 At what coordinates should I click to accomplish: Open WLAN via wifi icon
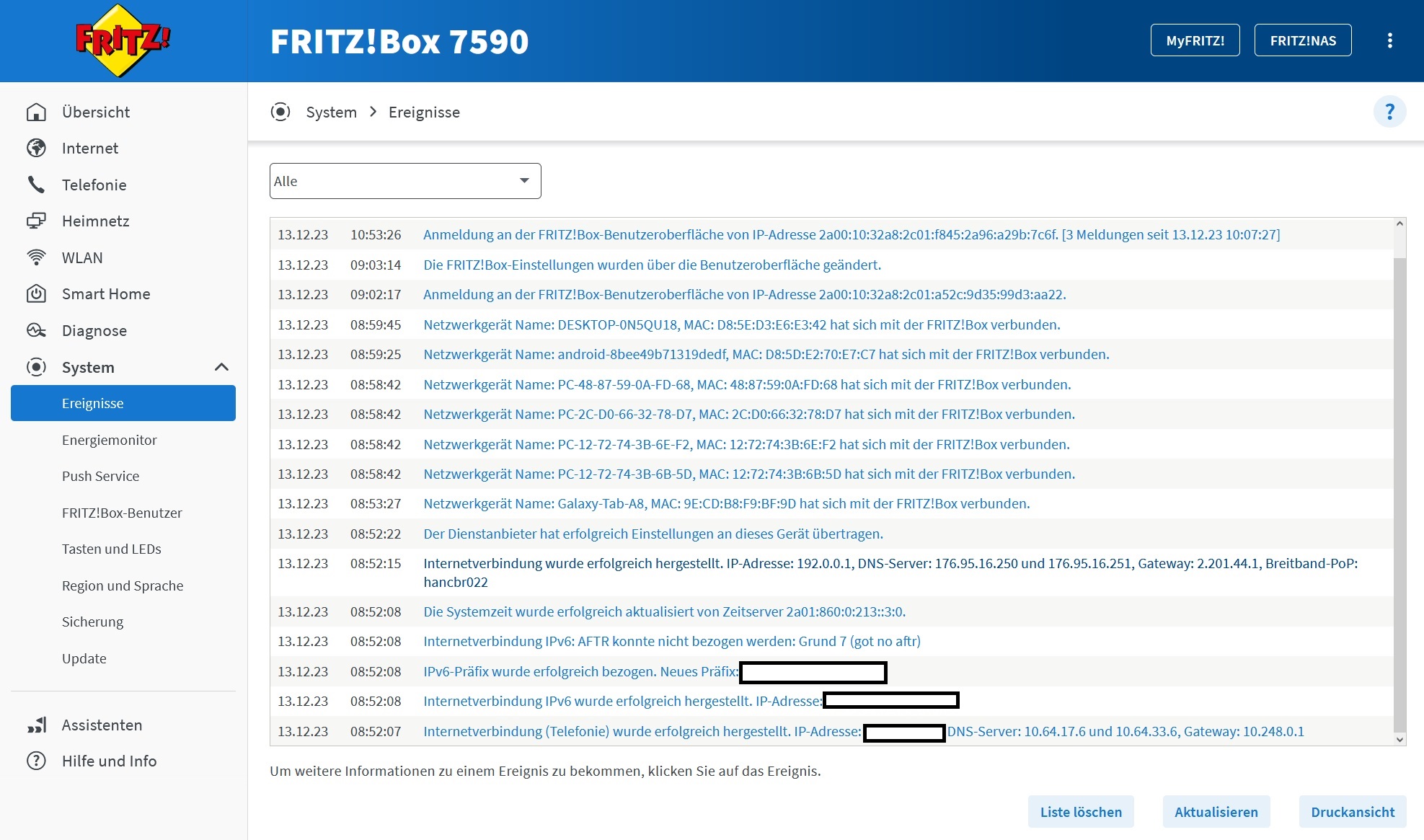coord(36,257)
